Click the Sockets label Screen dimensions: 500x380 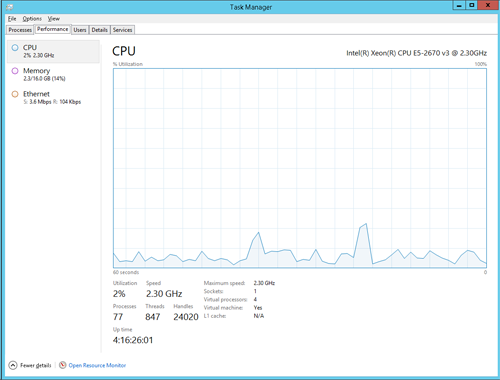coord(213,291)
